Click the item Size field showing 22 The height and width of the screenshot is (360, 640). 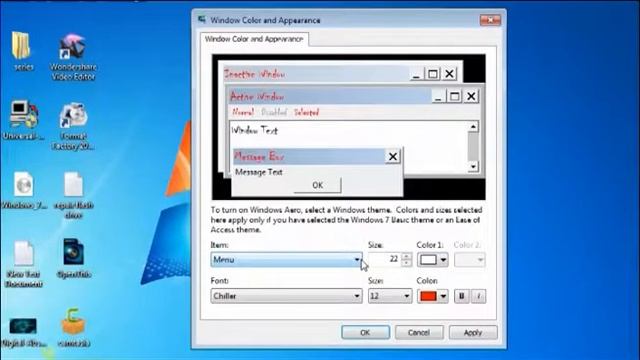coord(384,260)
